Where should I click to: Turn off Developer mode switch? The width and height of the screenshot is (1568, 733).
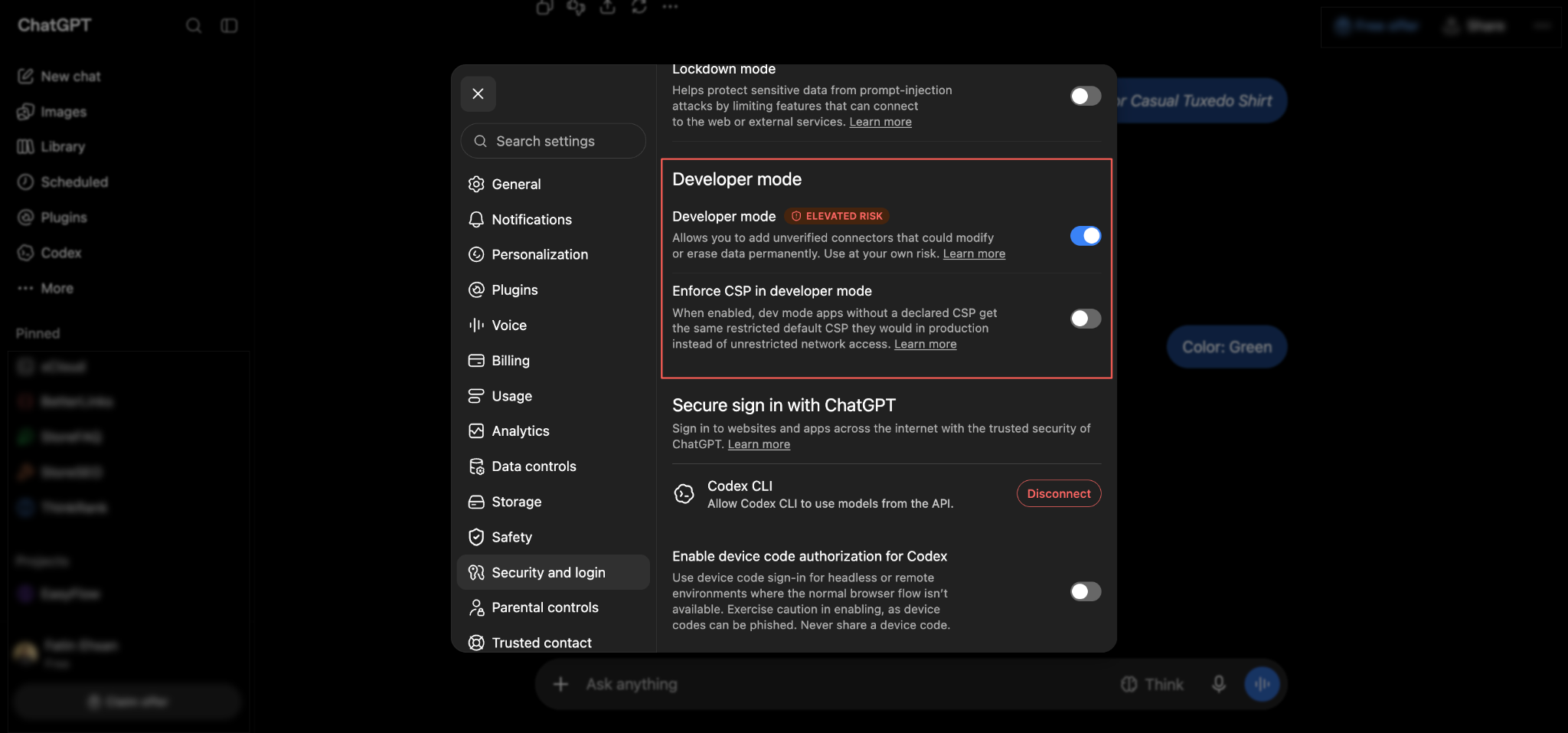[1085, 236]
